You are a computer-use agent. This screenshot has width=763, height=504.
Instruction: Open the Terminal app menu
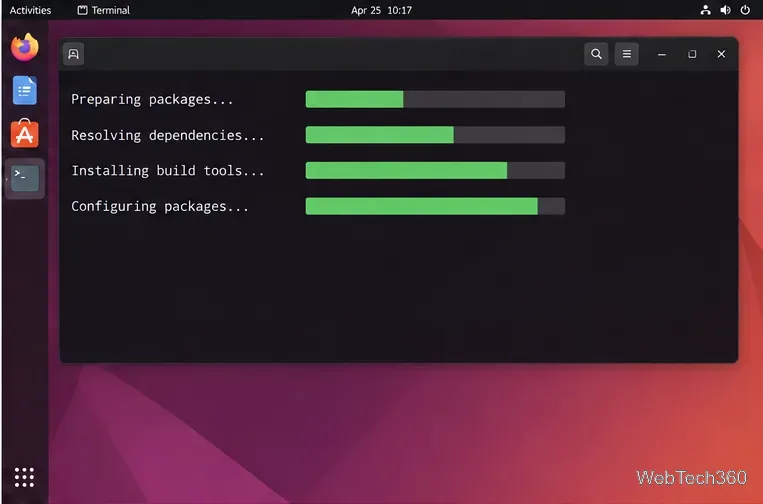click(x=104, y=10)
